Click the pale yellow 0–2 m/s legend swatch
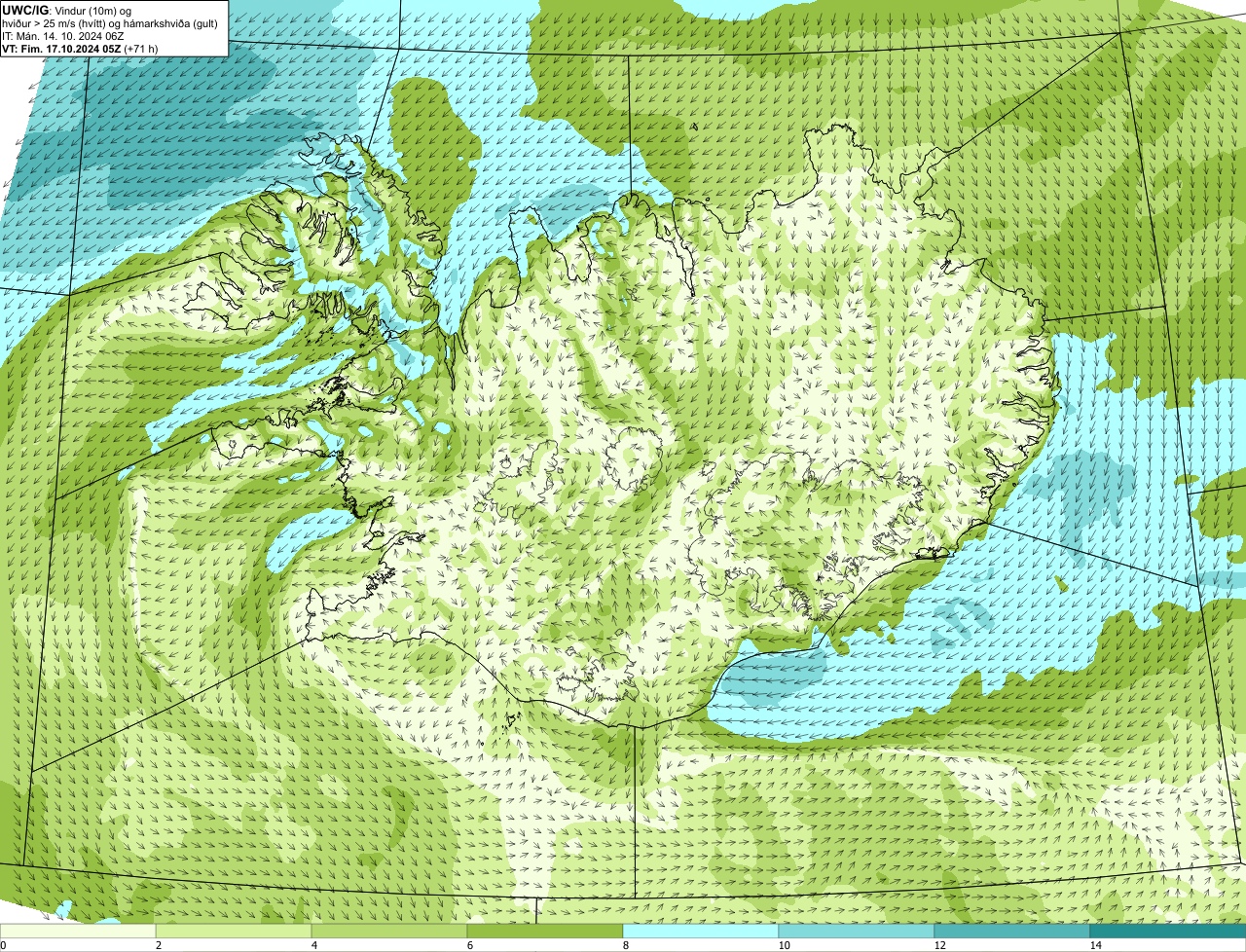The width and height of the screenshot is (1246, 952). [78, 931]
